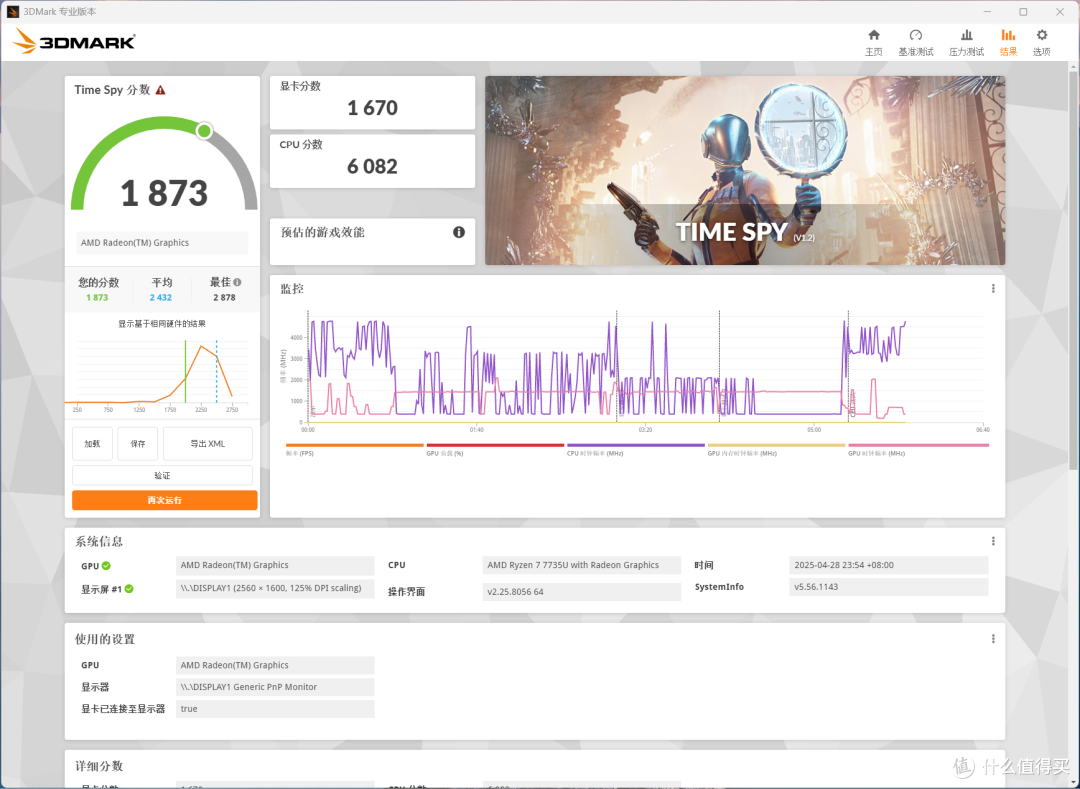Open the 基准测试 benchmarks tab
The image size is (1080, 789).
(x=915, y=43)
